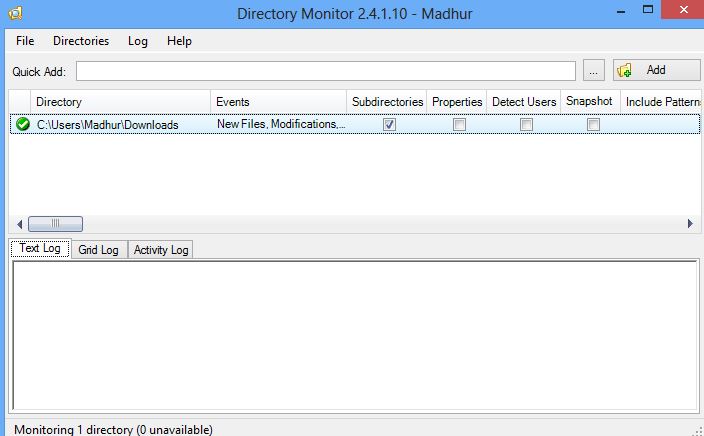
Task: Click the Properties column header
Action: pos(457,101)
